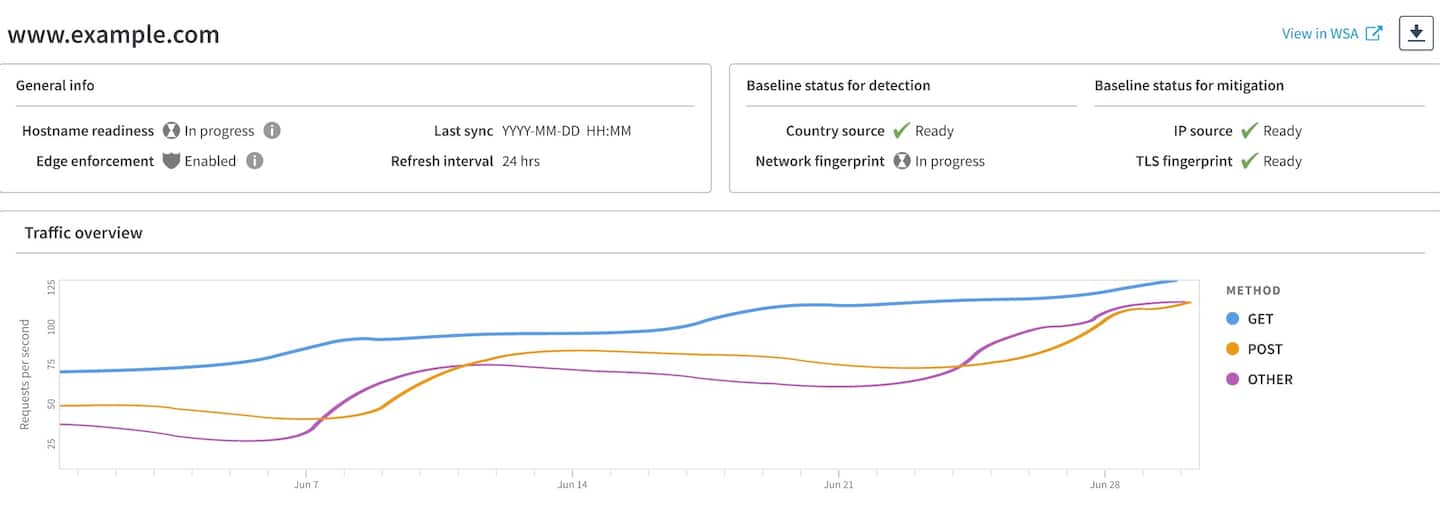Click the Country source green checkmark
Viewport: 1440px width, 512px height.
[901, 131]
